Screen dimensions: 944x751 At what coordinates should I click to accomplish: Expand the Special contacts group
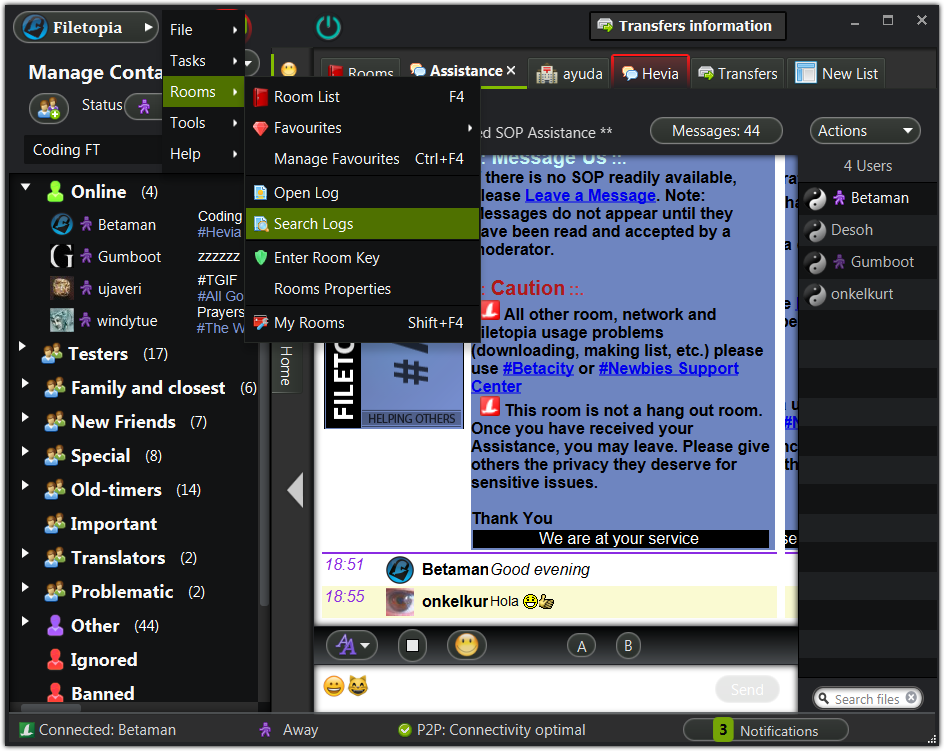click(x=25, y=451)
